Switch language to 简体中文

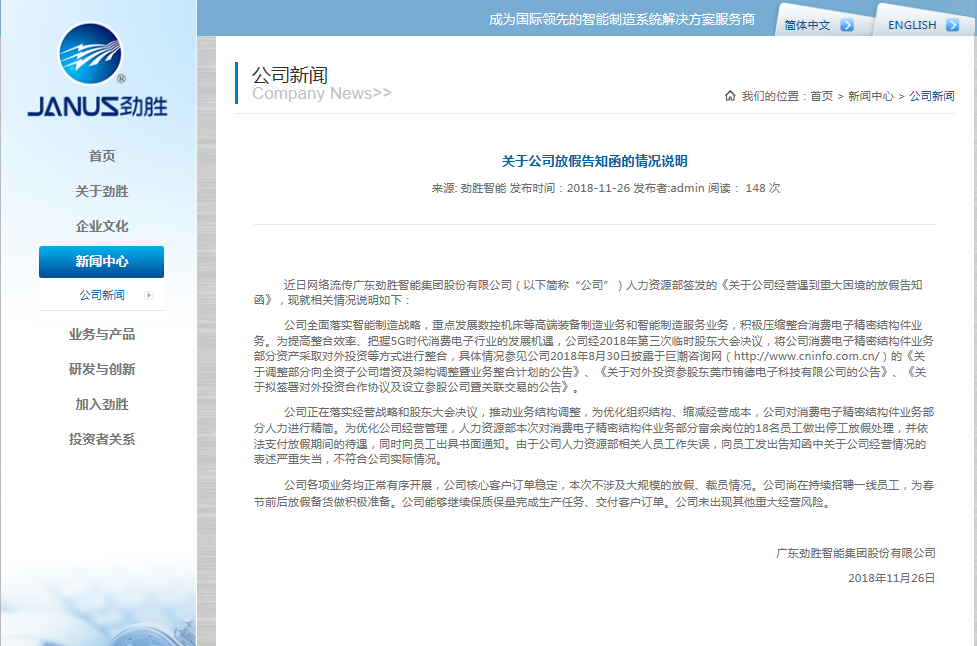pyautogui.click(x=807, y=25)
